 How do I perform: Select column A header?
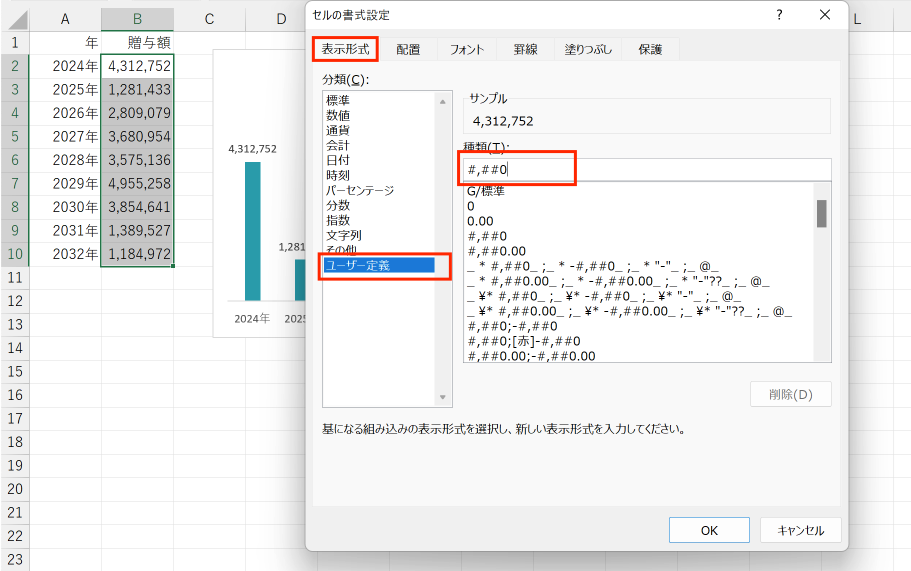[65, 20]
